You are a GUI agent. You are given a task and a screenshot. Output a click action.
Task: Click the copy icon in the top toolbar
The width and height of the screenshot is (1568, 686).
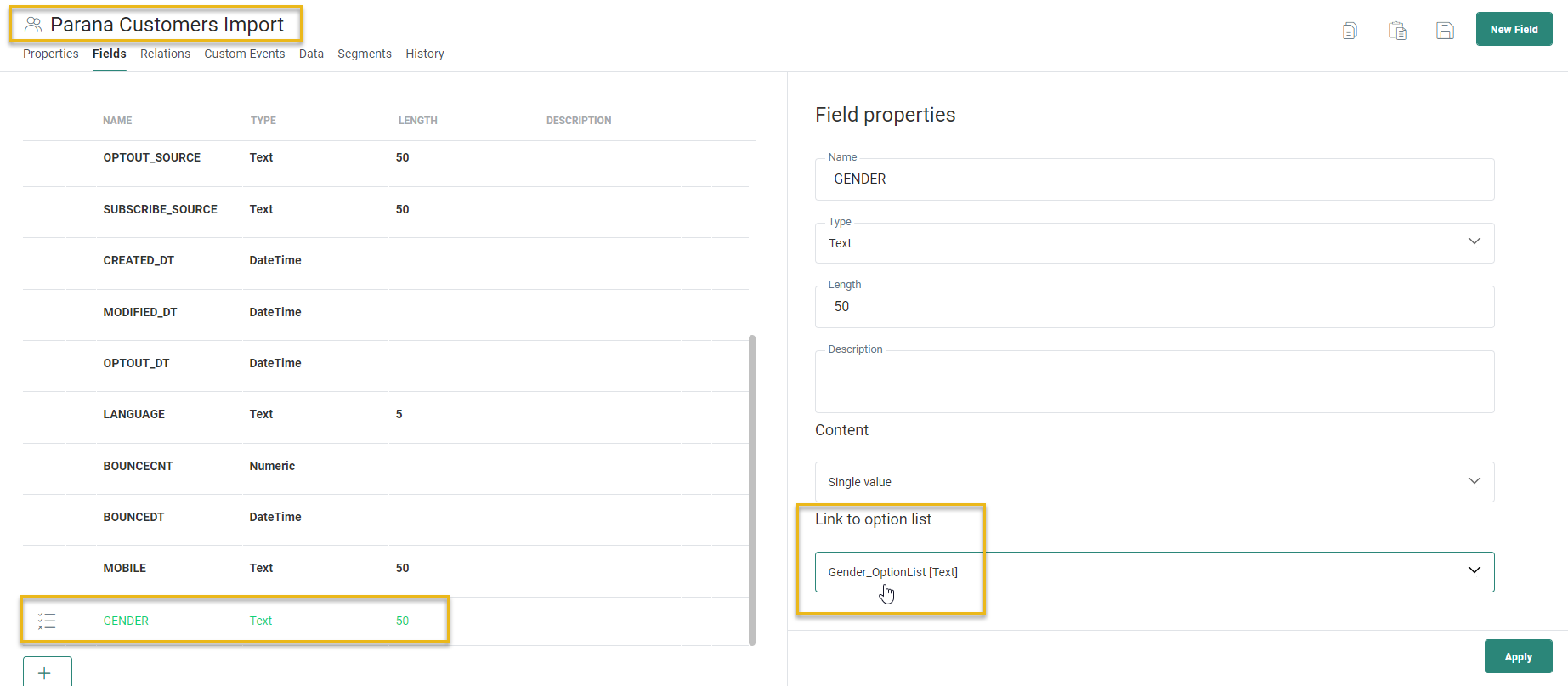pos(1350,31)
